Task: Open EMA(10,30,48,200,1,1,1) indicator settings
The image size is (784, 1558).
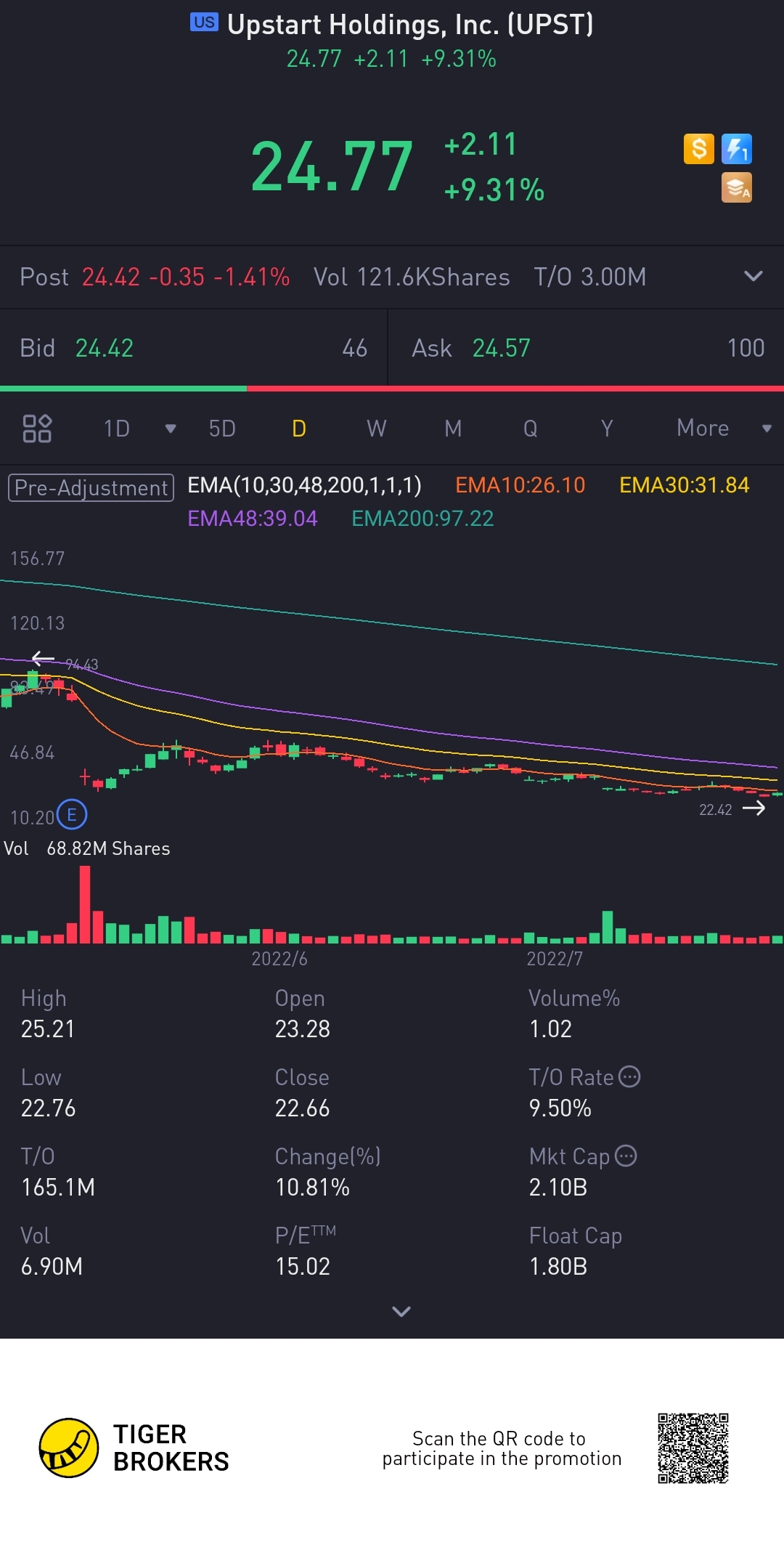Action: [304, 485]
